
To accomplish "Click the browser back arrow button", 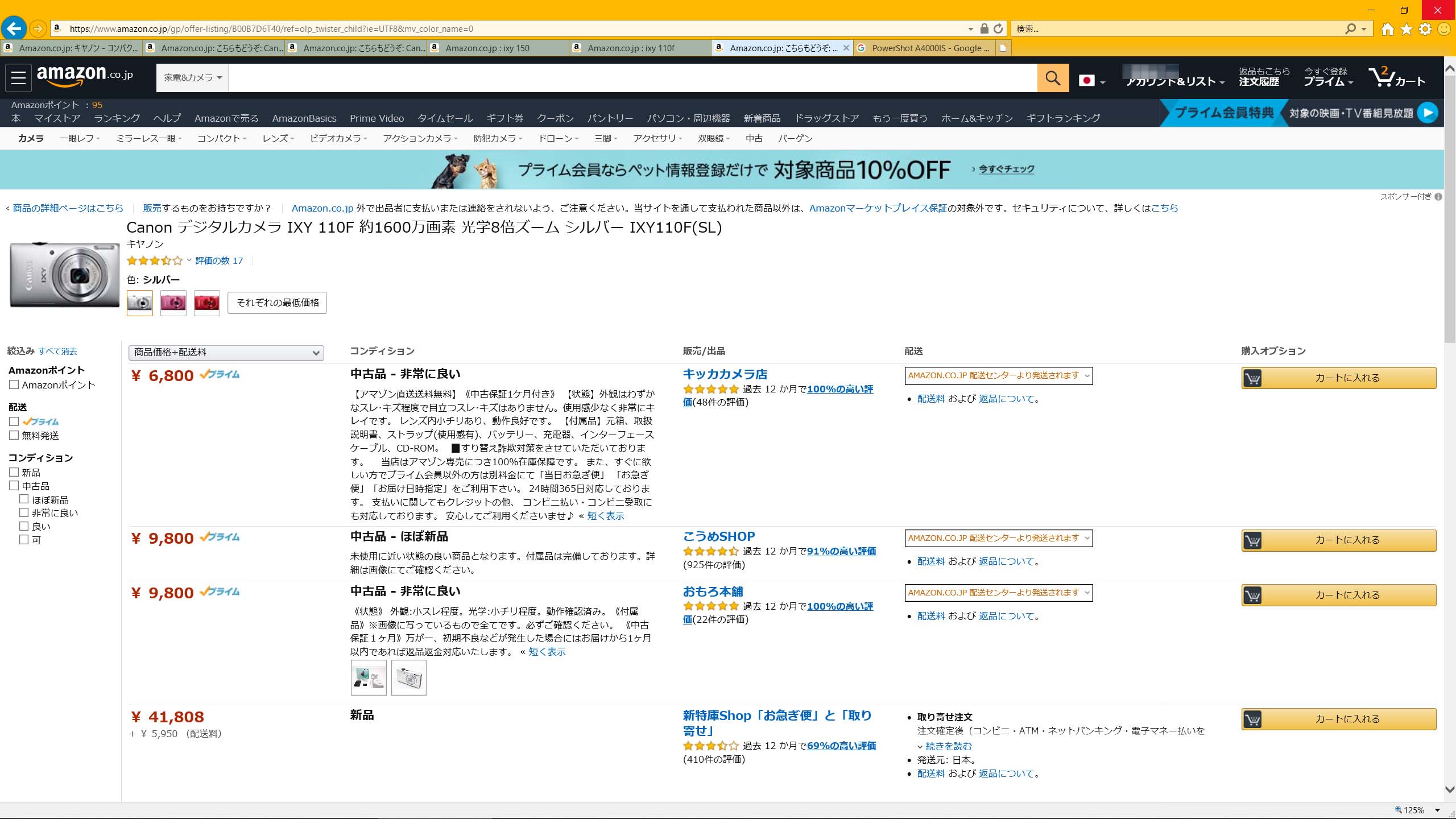I will [x=14, y=28].
